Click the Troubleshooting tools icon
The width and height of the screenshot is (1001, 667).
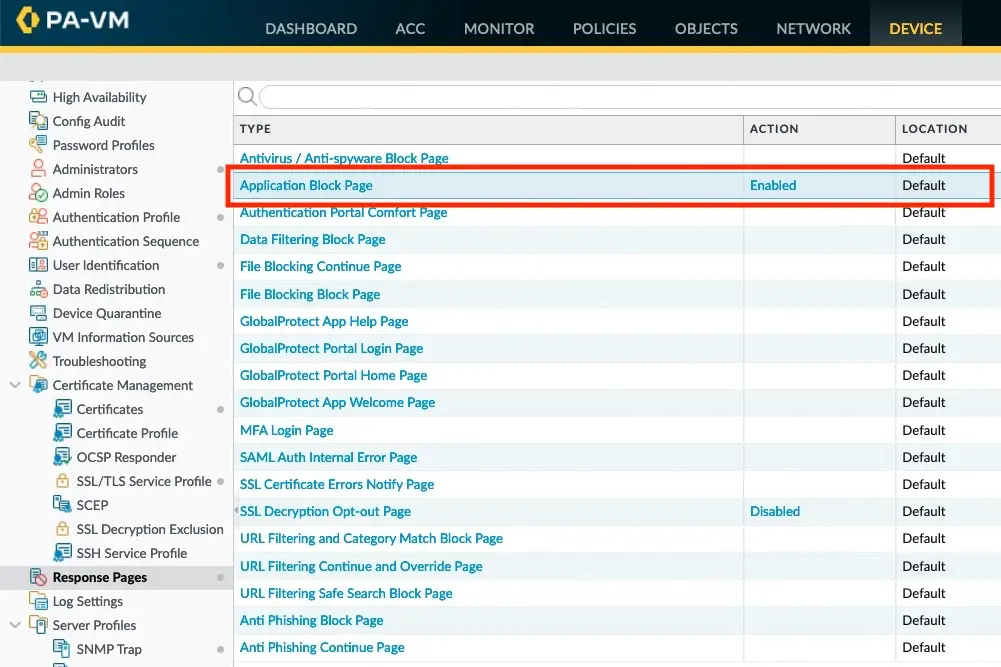click(x=38, y=361)
